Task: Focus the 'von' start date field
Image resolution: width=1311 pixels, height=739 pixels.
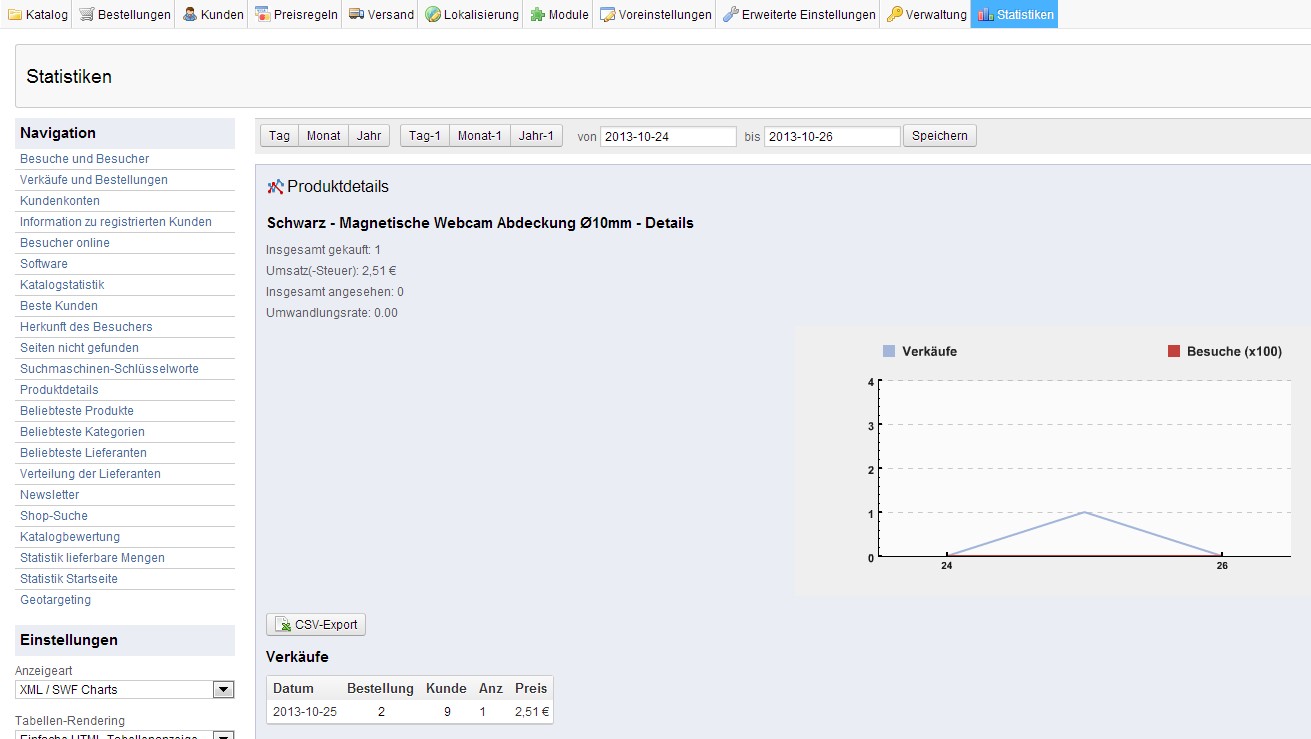Action: coord(669,137)
